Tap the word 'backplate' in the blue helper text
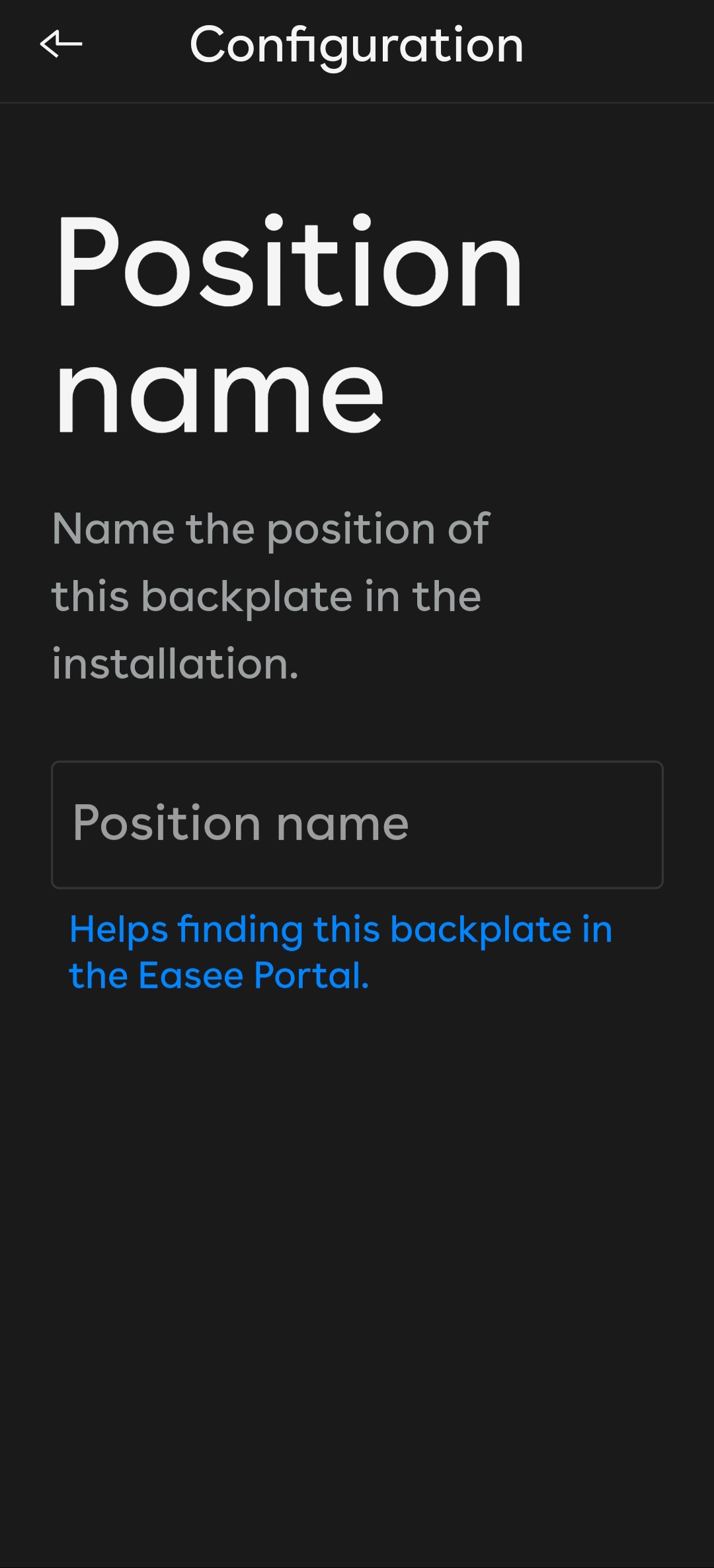Viewport: 714px width, 1568px height. tap(481, 930)
